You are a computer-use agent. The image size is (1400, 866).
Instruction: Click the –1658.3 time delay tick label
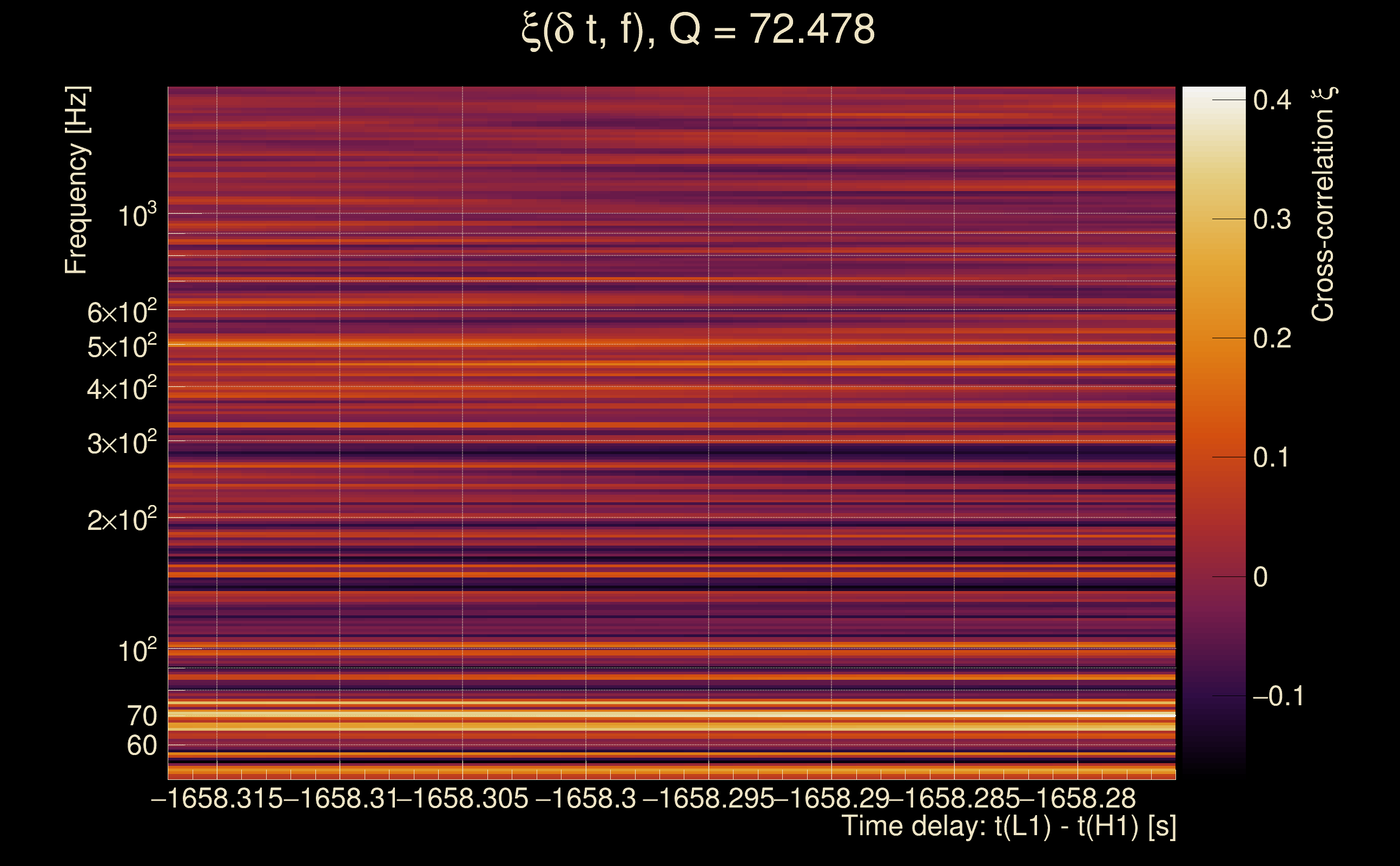click(585, 798)
